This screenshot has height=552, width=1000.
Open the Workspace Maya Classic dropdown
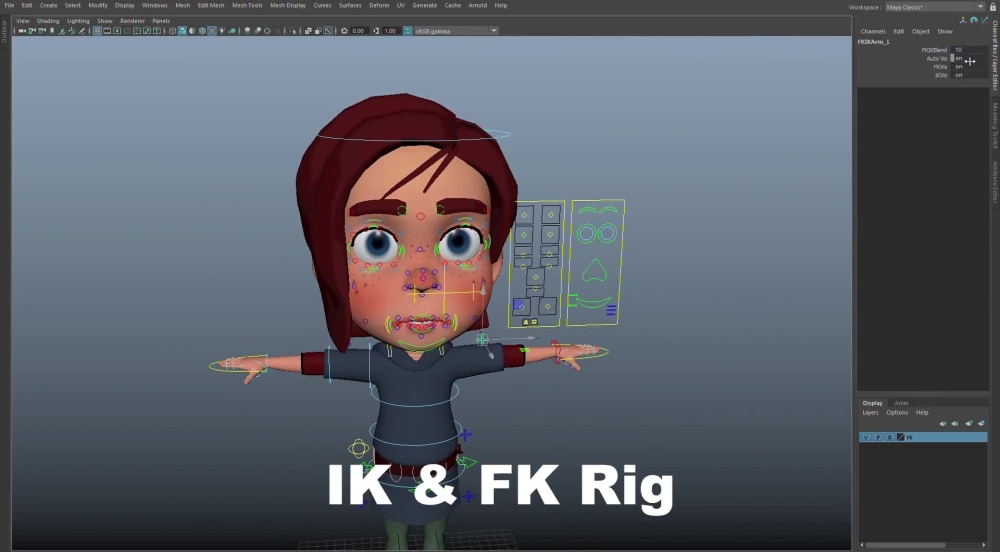(x=934, y=7)
